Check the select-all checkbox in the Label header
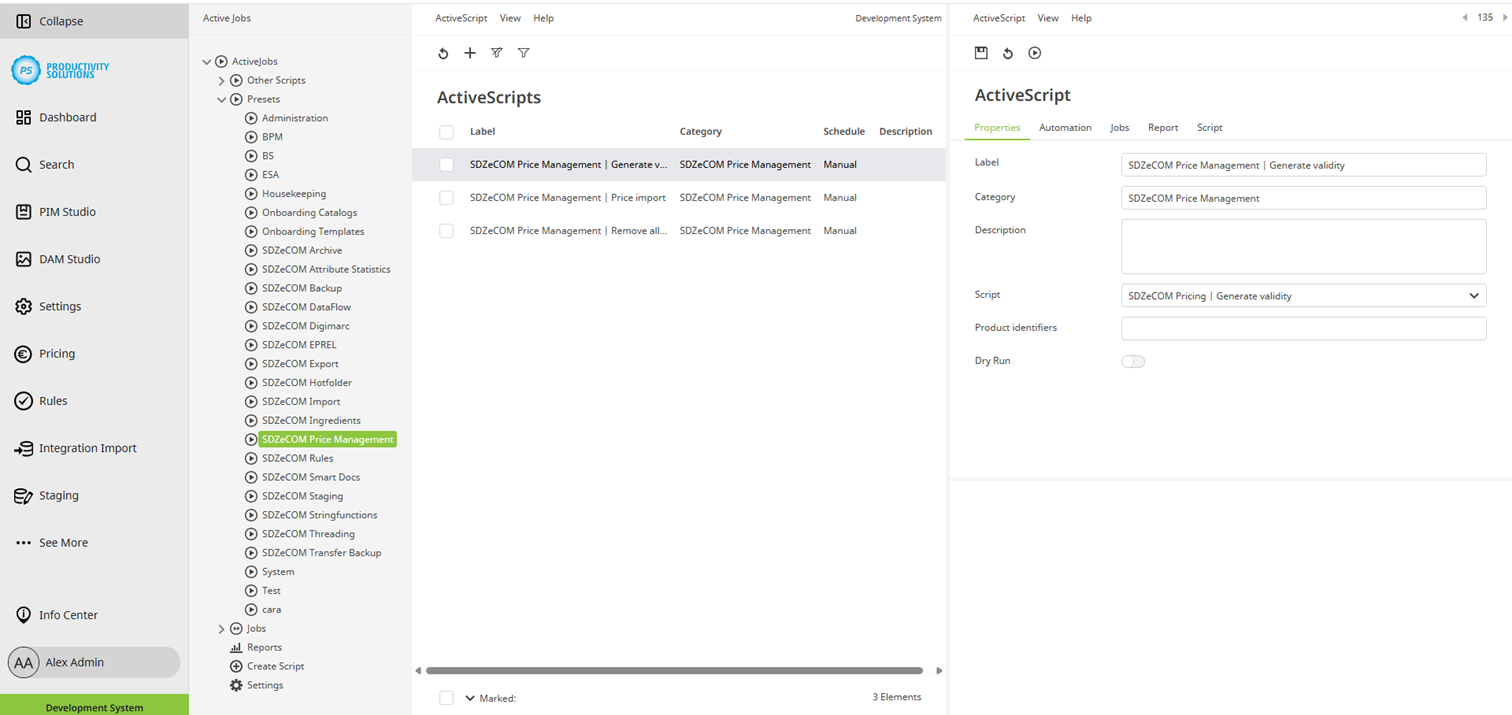The width and height of the screenshot is (1512, 715). click(x=446, y=131)
